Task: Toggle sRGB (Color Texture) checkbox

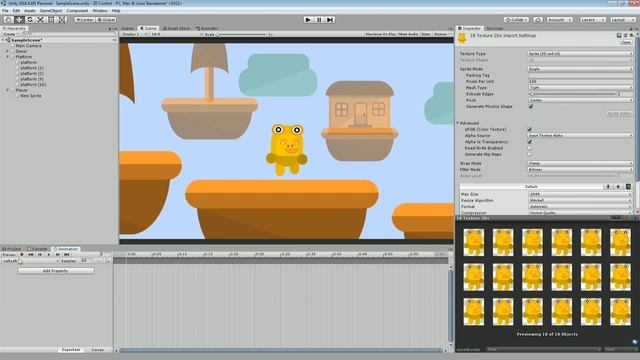Action: coord(530,129)
